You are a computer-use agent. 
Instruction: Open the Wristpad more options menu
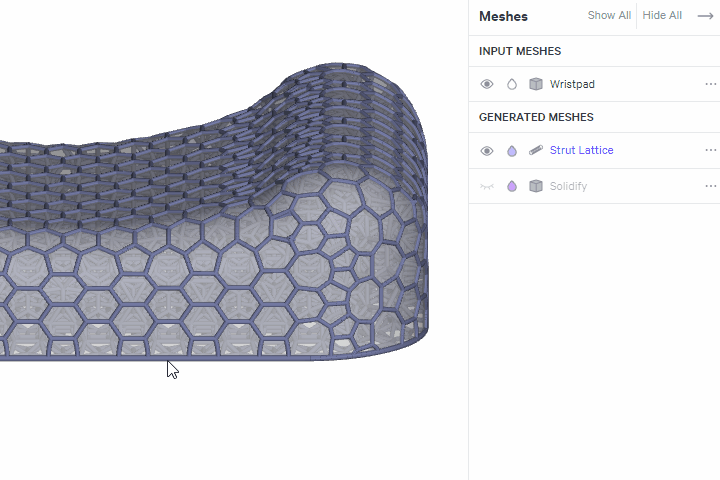[x=710, y=84]
